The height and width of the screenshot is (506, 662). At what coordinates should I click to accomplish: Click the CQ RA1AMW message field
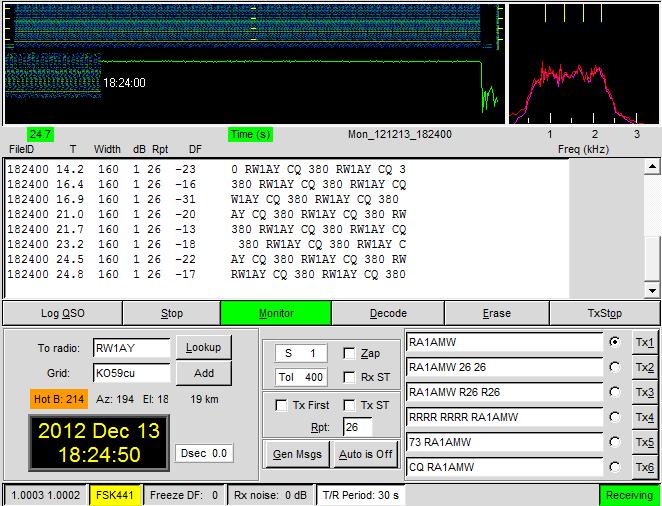(504, 467)
